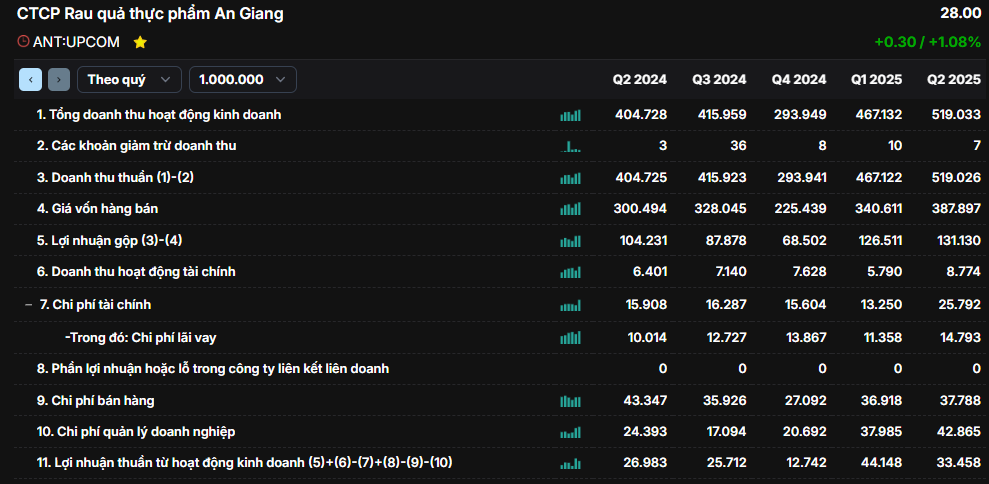Open the 1.000.000 unit dropdown
Screen dimensions: 989x484
pos(243,80)
